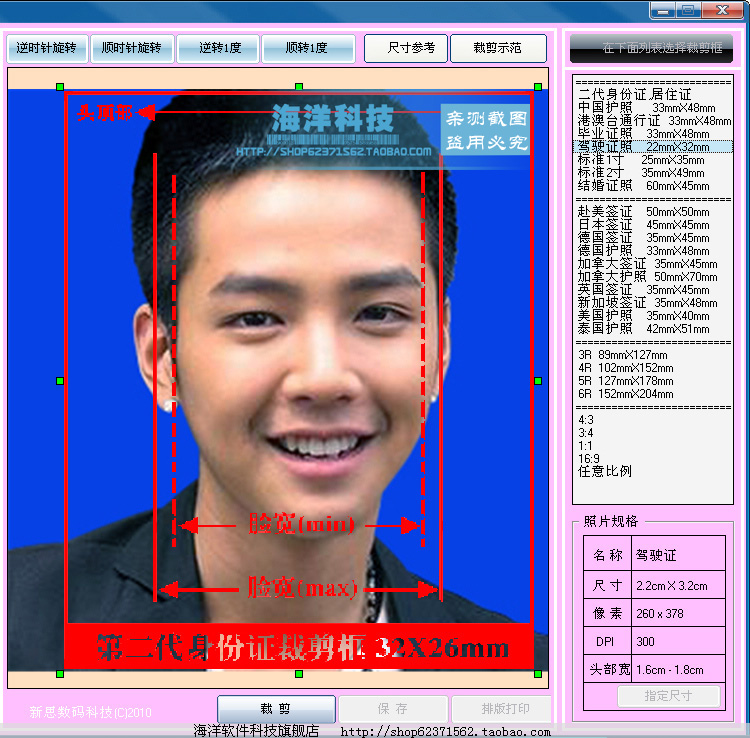
Task: Click the 顺时针旋转 rotate button
Action: [x=132, y=48]
